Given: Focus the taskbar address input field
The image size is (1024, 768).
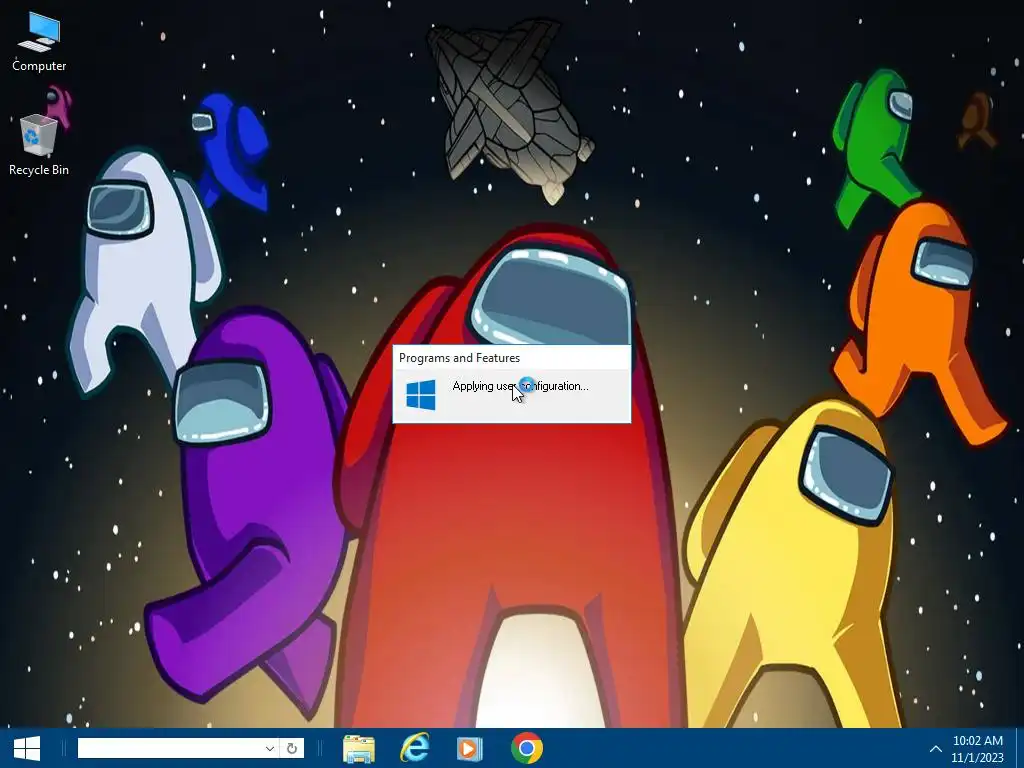Looking at the screenshot, I should pyautogui.click(x=170, y=748).
